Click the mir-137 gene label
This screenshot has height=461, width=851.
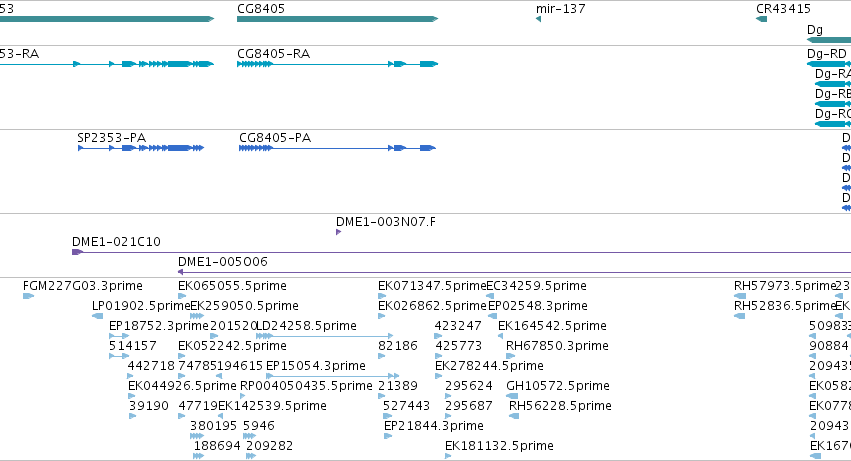click(561, 9)
